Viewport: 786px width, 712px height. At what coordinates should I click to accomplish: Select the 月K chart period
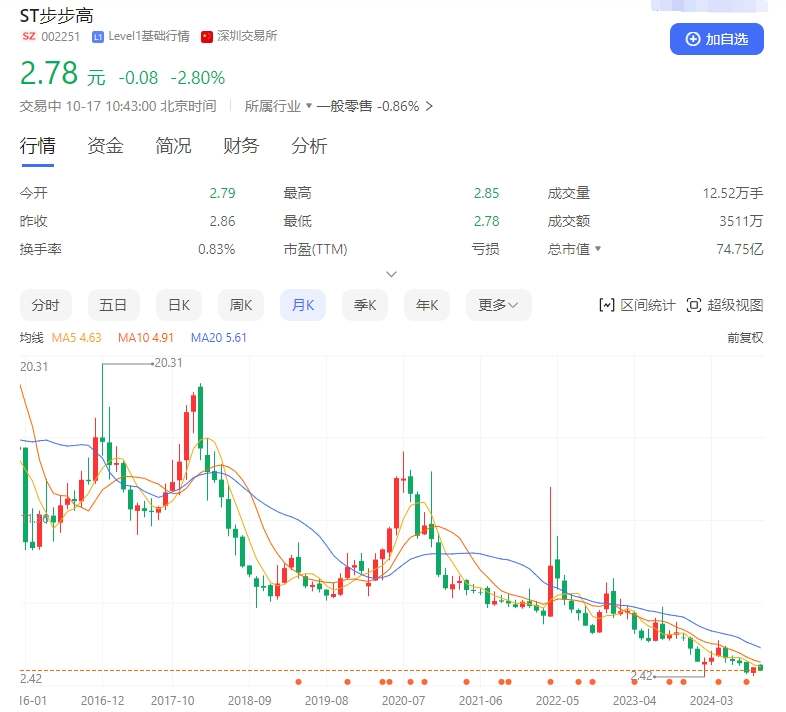pos(303,305)
